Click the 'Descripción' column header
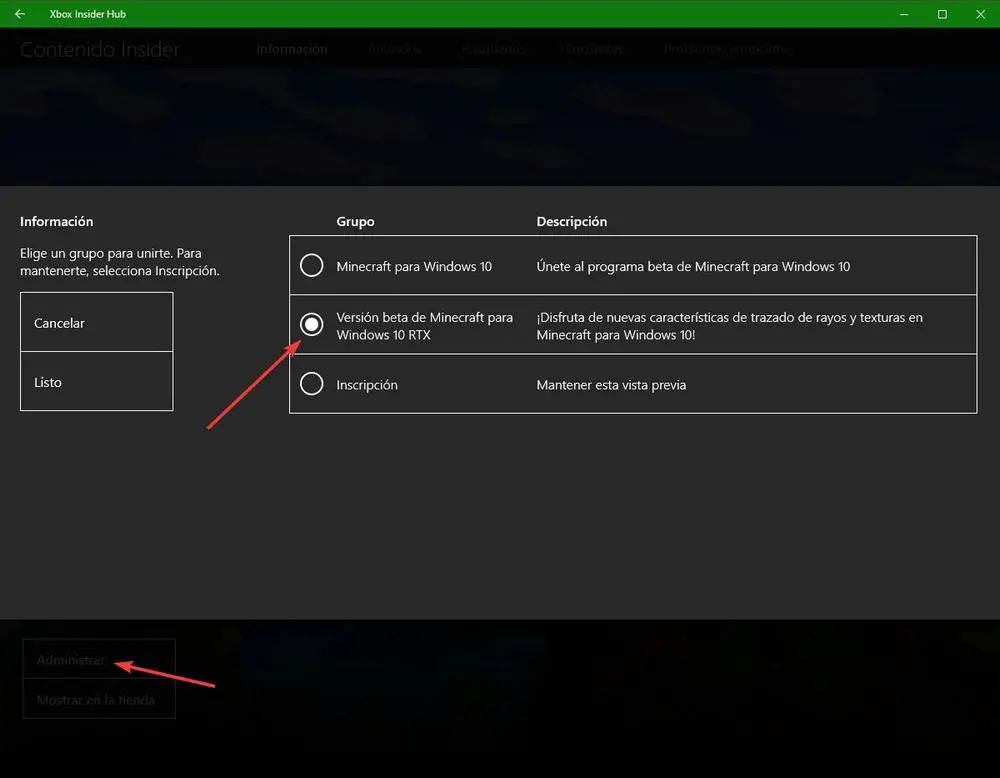The height and width of the screenshot is (778, 1000). (x=571, y=221)
